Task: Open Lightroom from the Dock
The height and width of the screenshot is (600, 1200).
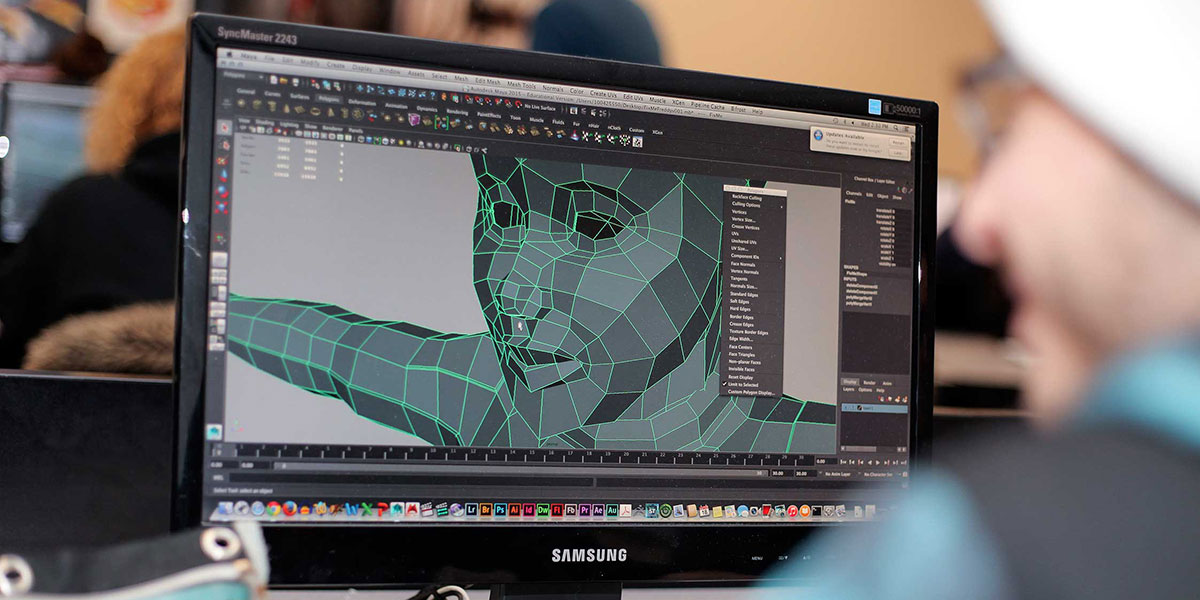Action: click(472, 509)
